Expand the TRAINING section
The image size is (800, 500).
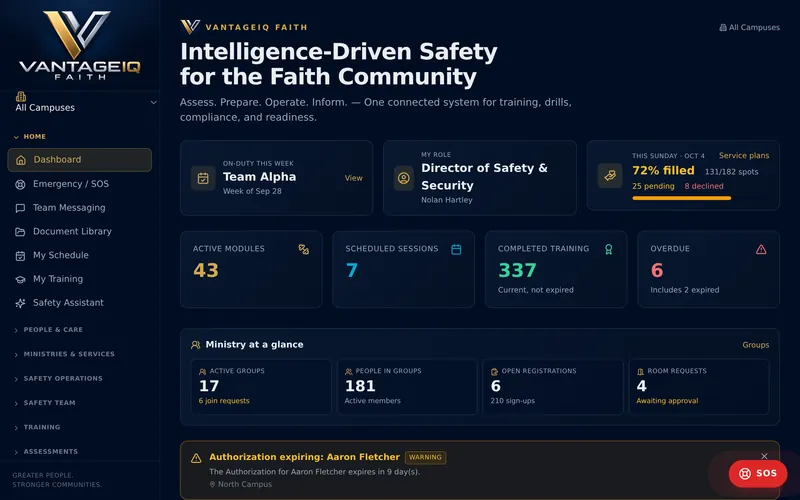[x=37, y=427]
